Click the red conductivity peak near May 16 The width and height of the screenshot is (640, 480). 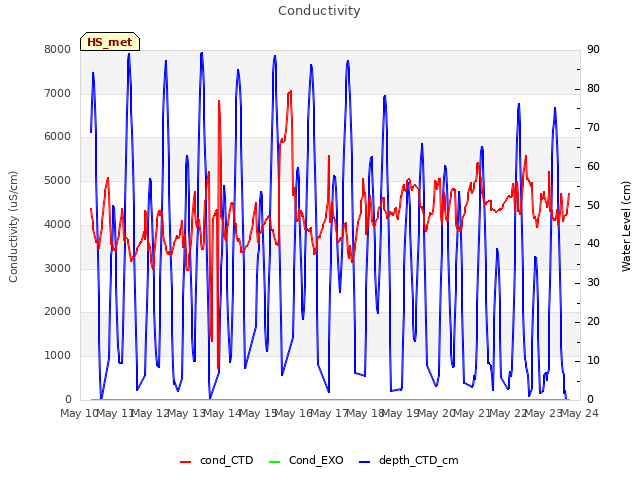click(x=290, y=91)
